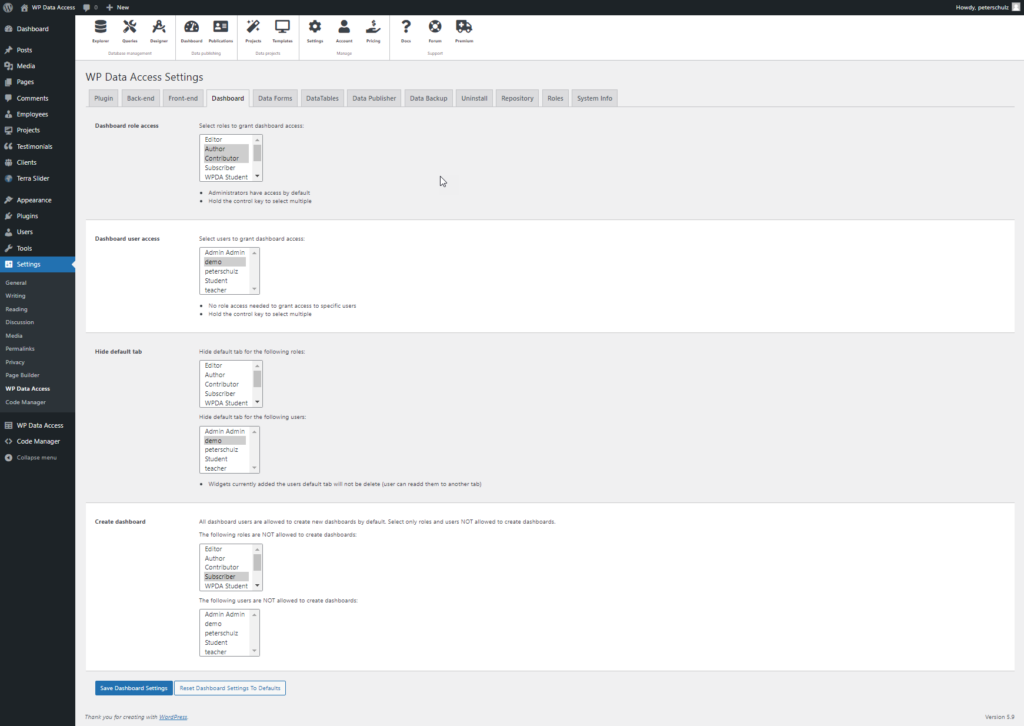The image size is (1024, 726).
Task: Collapse the WordPress admin menu
Action: point(37,457)
